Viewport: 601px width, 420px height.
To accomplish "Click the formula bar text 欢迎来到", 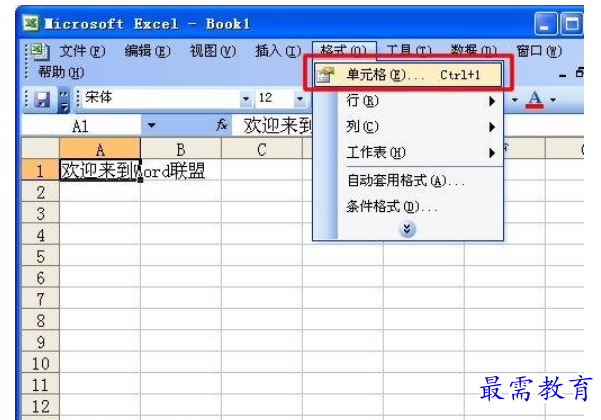I will [x=278, y=125].
